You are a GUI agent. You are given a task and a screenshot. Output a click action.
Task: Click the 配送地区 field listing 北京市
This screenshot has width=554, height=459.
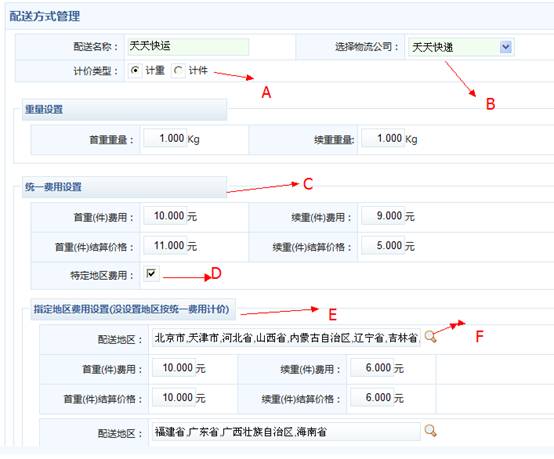[x=286, y=337]
